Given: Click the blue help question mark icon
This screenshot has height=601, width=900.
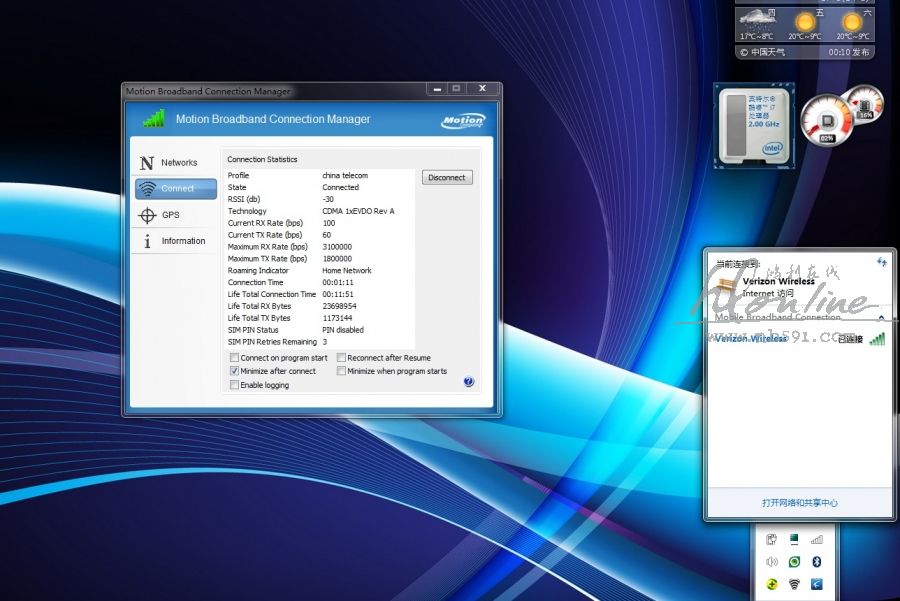Looking at the screenshot, I should 469,382.
